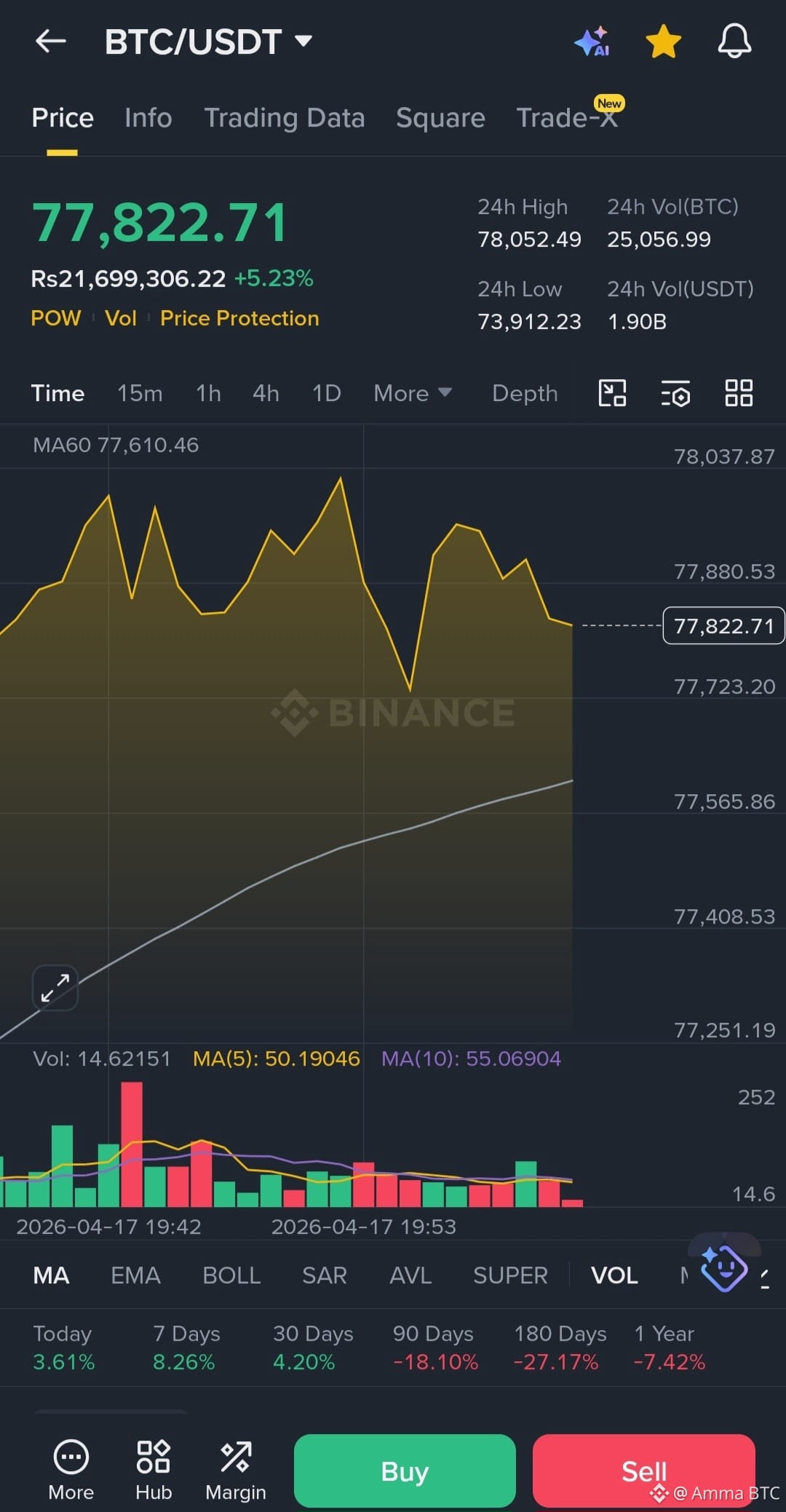Open the Hub icon
This screenshot has height=1512, width=786.
point(154,1470)
